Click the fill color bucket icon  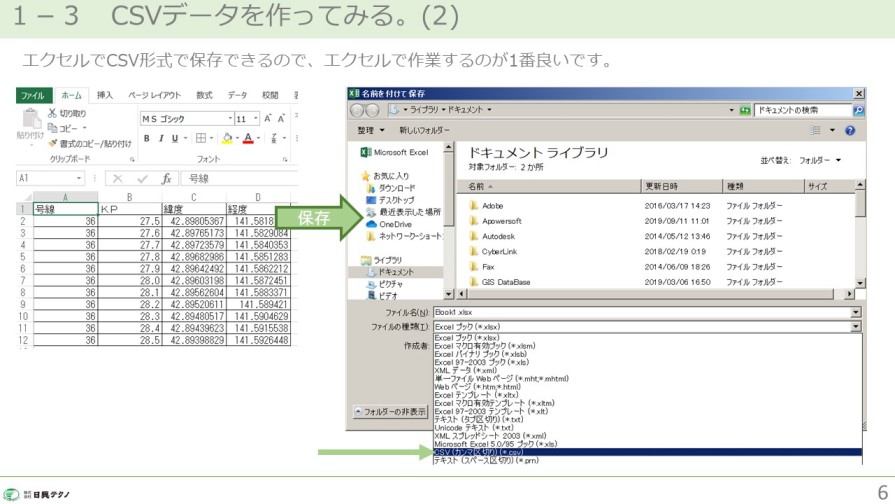[x=227, y=138]
